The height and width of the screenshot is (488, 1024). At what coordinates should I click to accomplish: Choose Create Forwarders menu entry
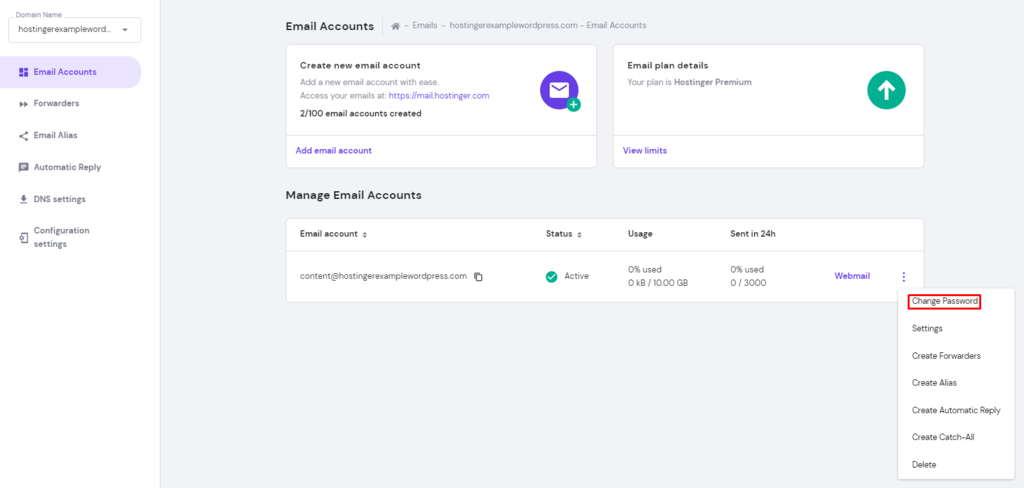click(946, 356)
